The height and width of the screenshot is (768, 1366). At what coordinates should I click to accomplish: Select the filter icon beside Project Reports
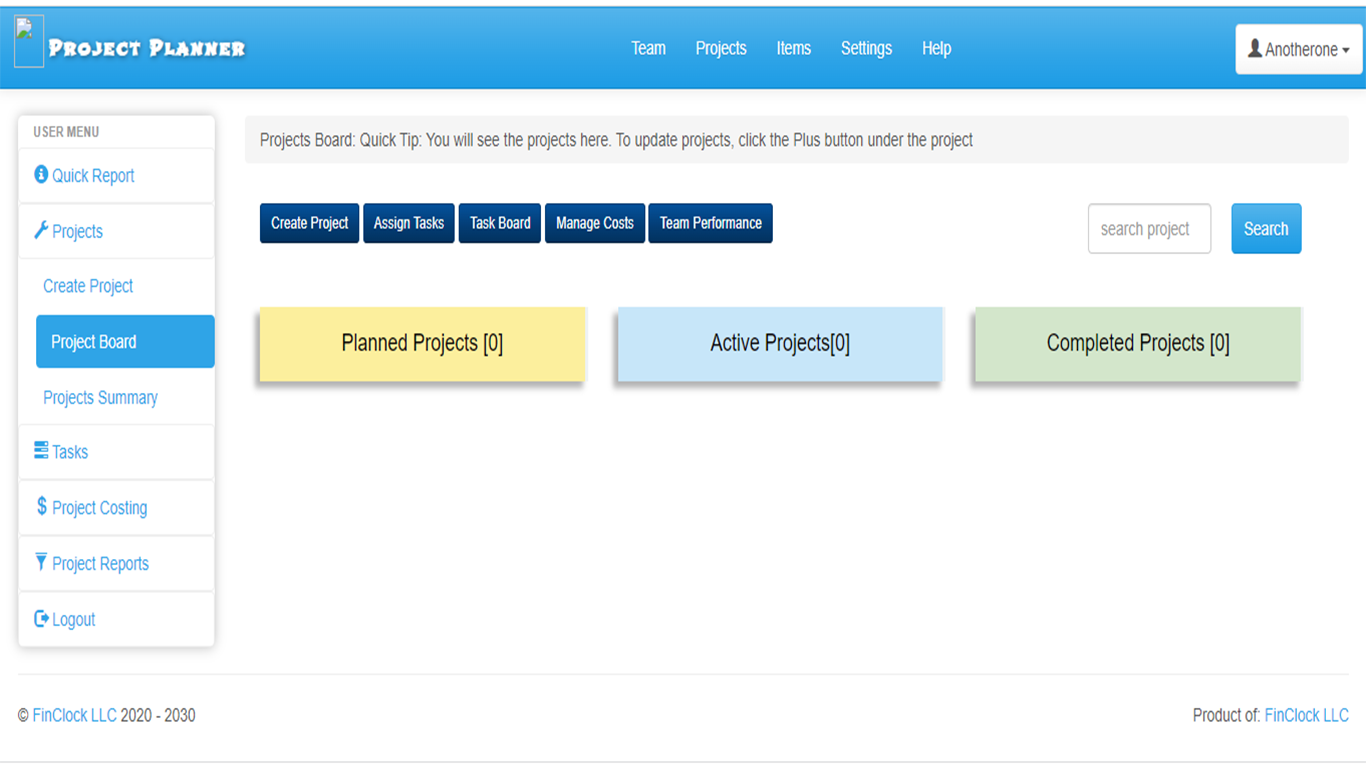click(40, 562)
